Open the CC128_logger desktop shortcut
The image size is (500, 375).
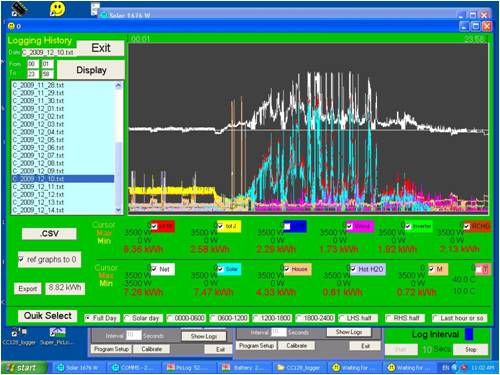(19, 336)
